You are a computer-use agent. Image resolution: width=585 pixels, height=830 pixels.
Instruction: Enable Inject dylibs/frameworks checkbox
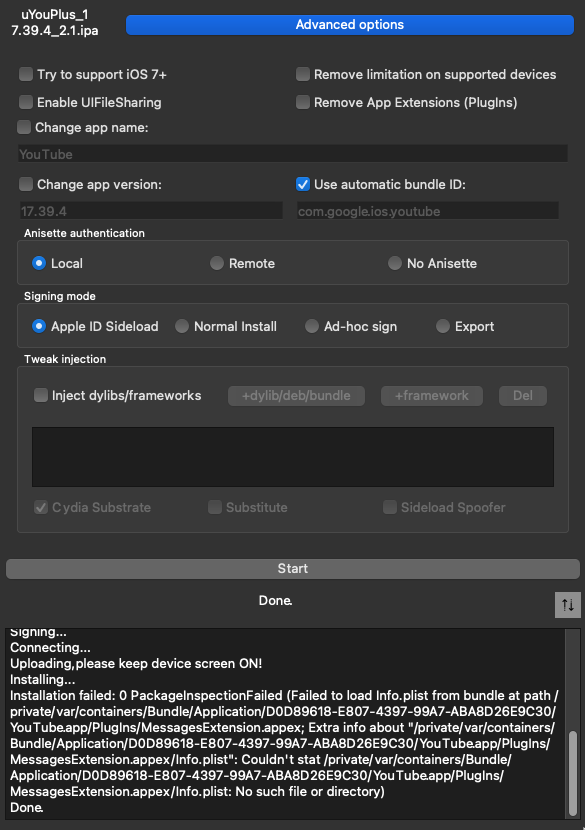(x=41, y=395)
